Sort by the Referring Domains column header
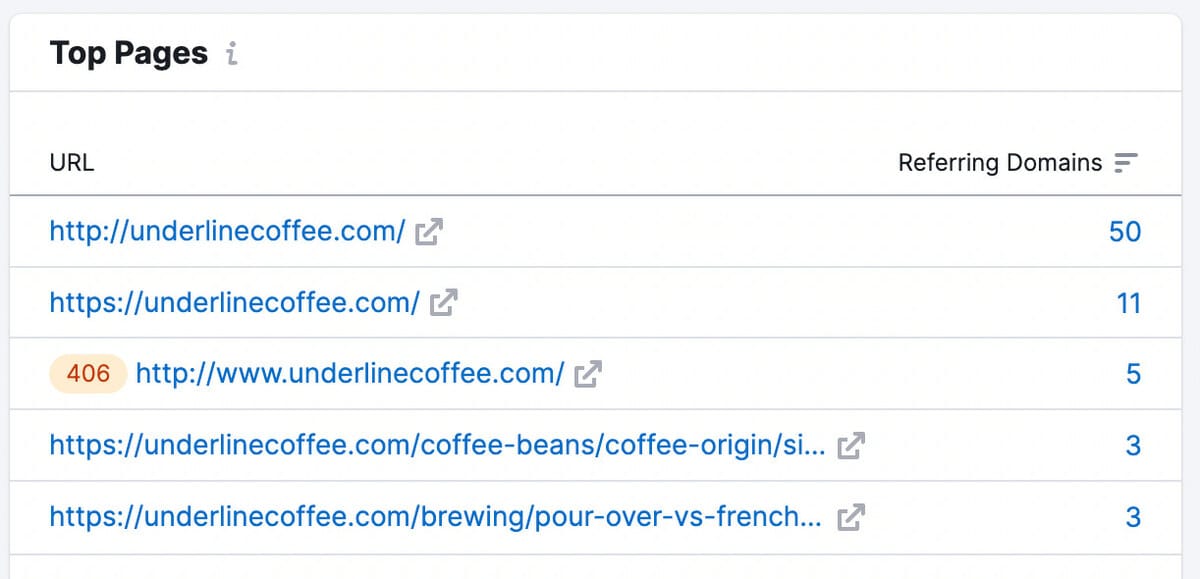This screenshot has width=1200, height=579. click(x=1000, y=163)
